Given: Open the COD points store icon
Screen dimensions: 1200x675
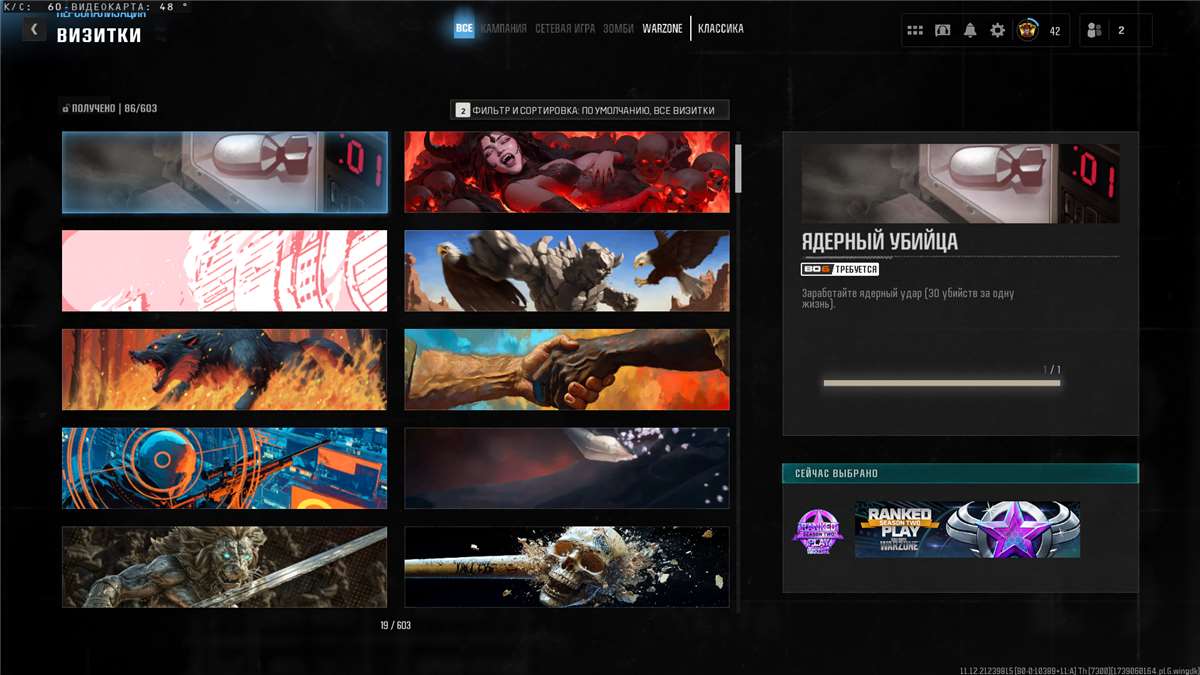Looking at the screenshot, I should [942, 31].
